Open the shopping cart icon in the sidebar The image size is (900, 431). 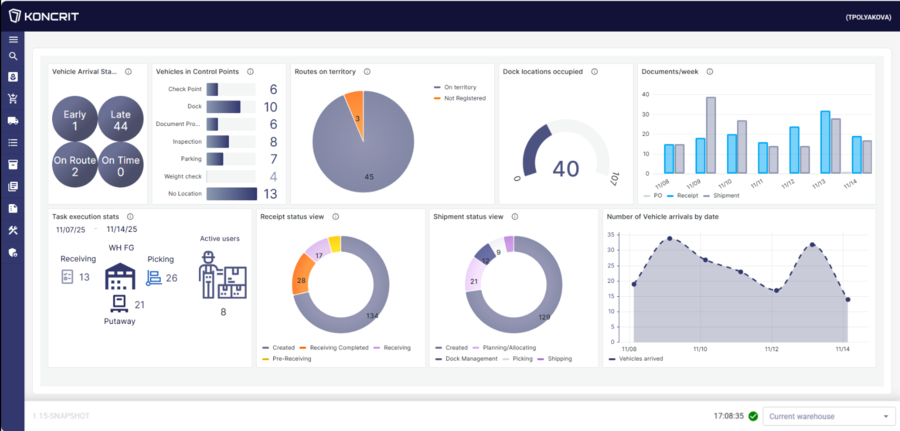[x=13, y=99]
